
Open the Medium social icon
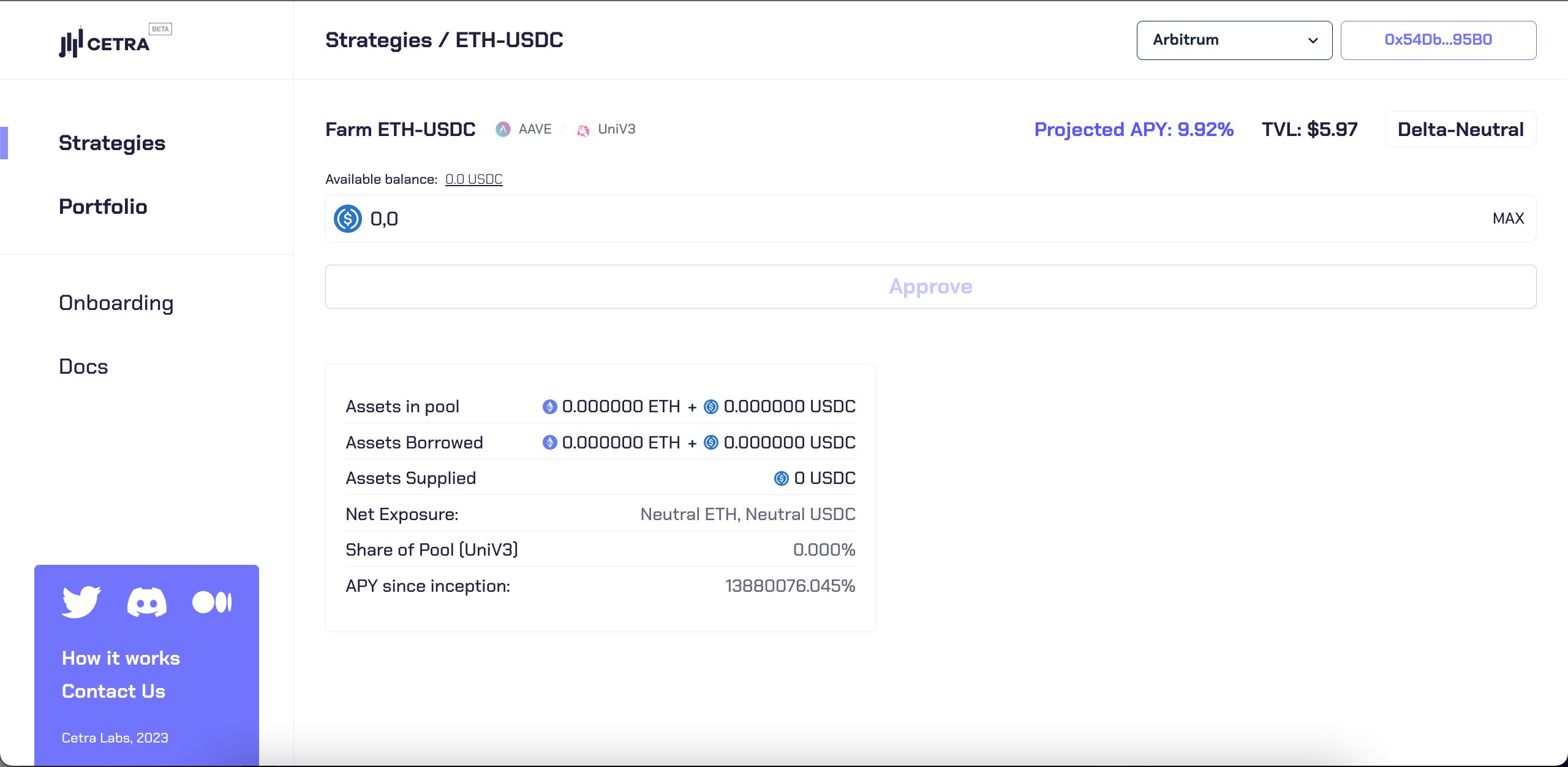pos(212,602)
